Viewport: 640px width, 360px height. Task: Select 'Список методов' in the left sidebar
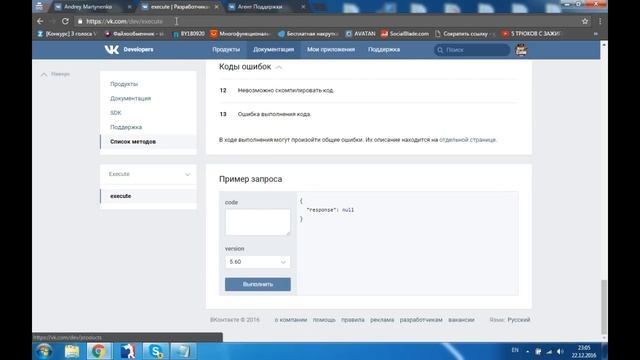tap(148, 142)
